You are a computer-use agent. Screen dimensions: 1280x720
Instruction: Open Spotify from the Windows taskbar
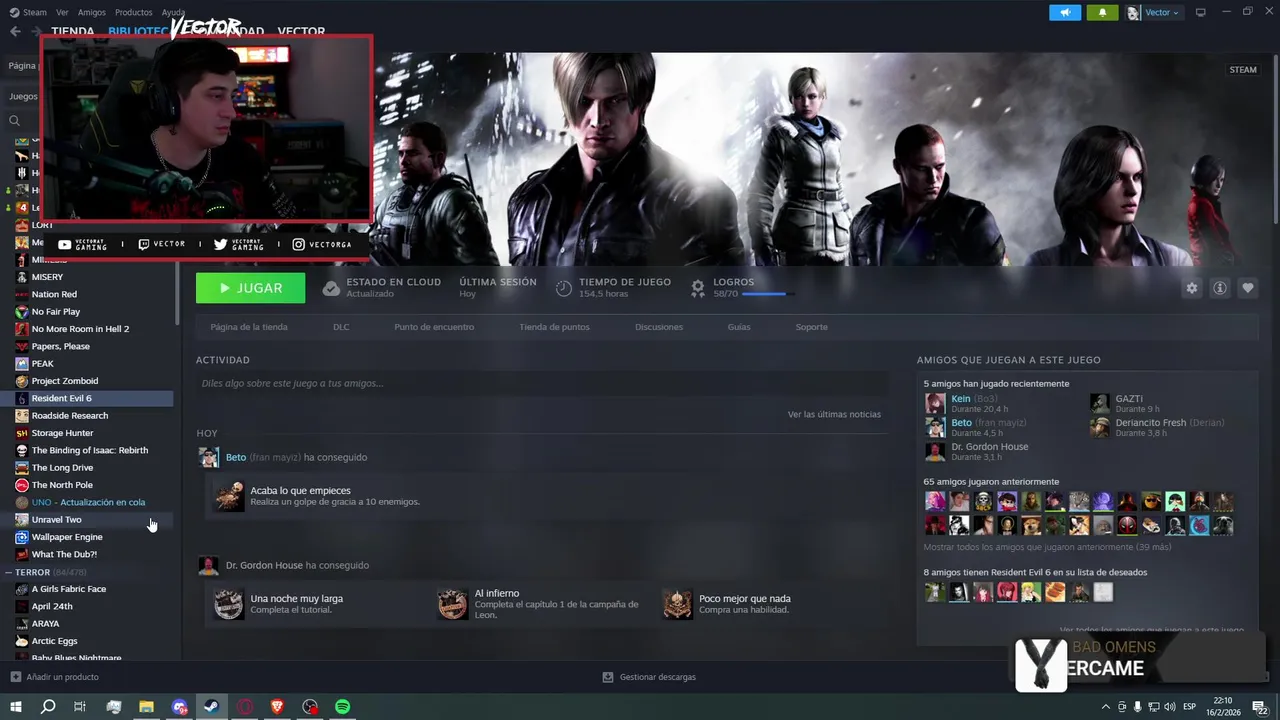[x=343, y=707]
